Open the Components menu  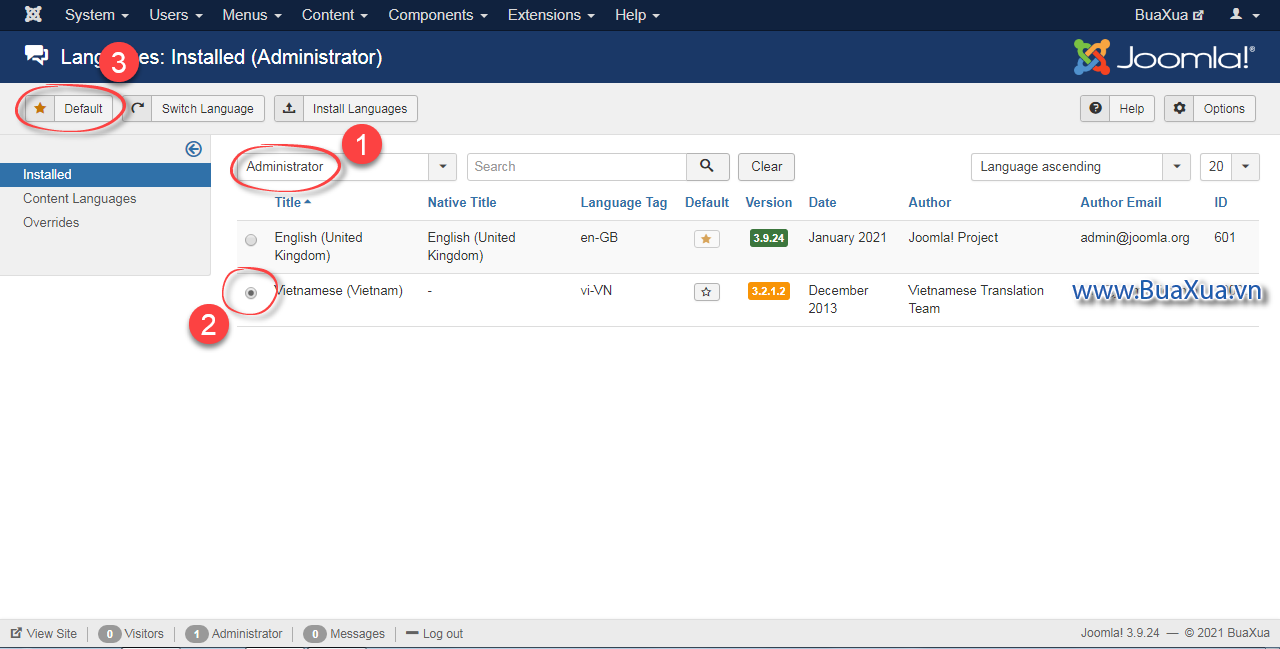[438, 15]
